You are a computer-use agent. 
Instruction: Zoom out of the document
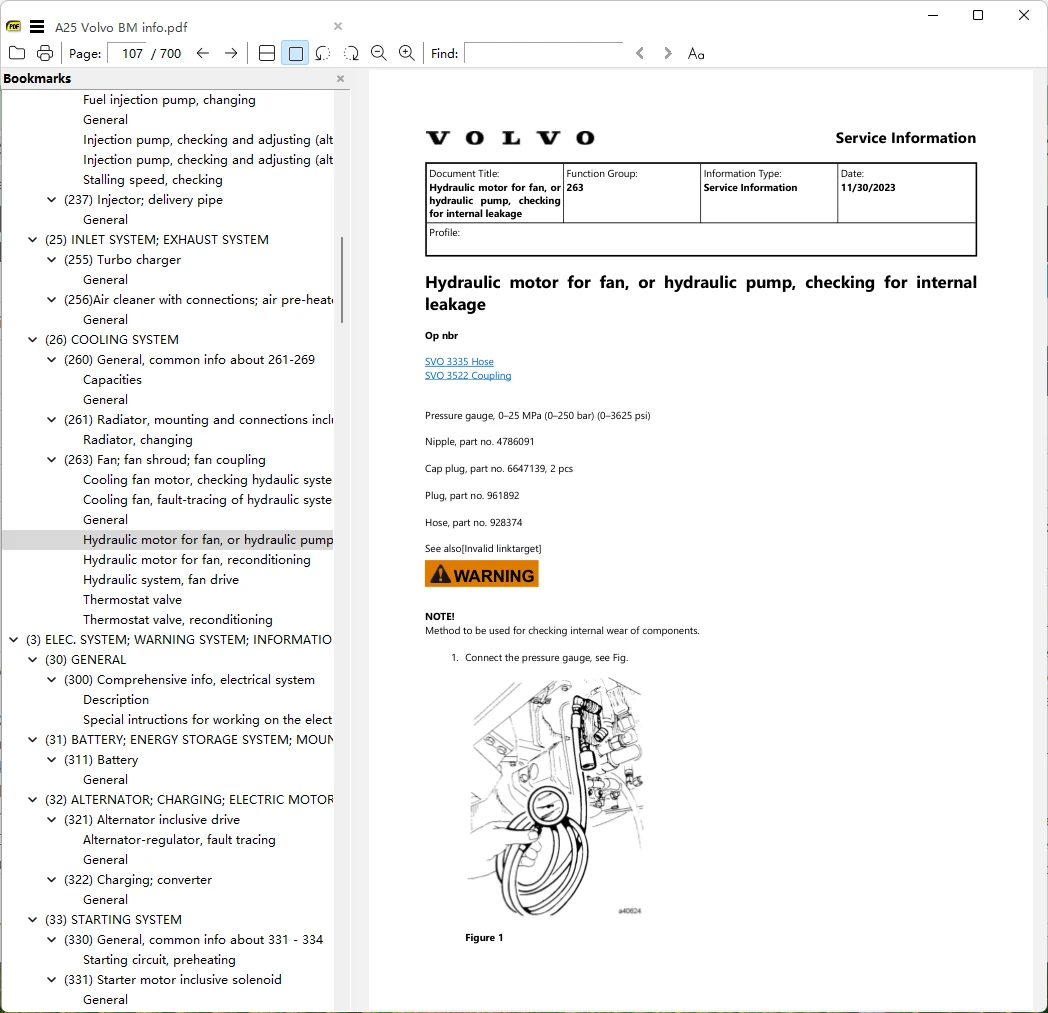point(379,53)
